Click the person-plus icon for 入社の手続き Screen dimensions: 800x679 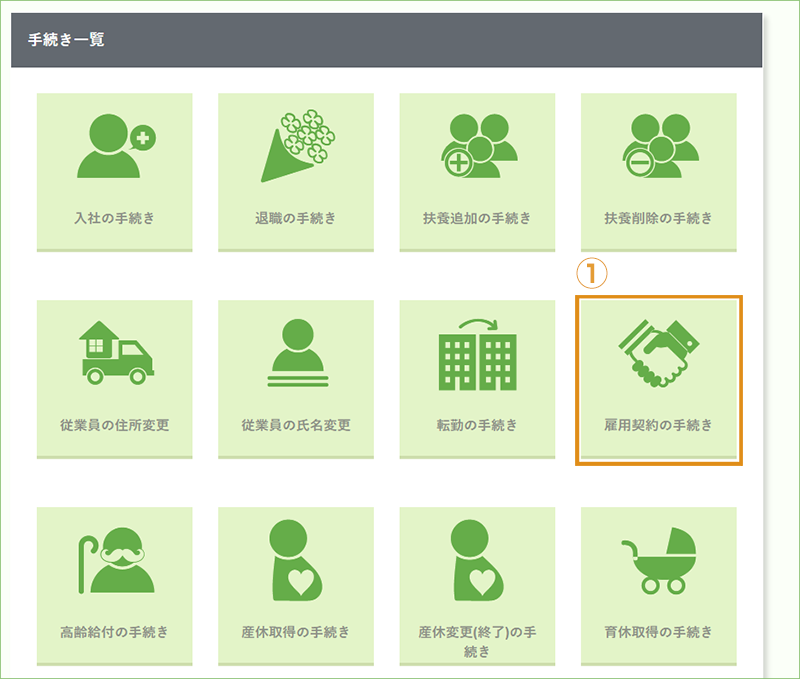116,146
